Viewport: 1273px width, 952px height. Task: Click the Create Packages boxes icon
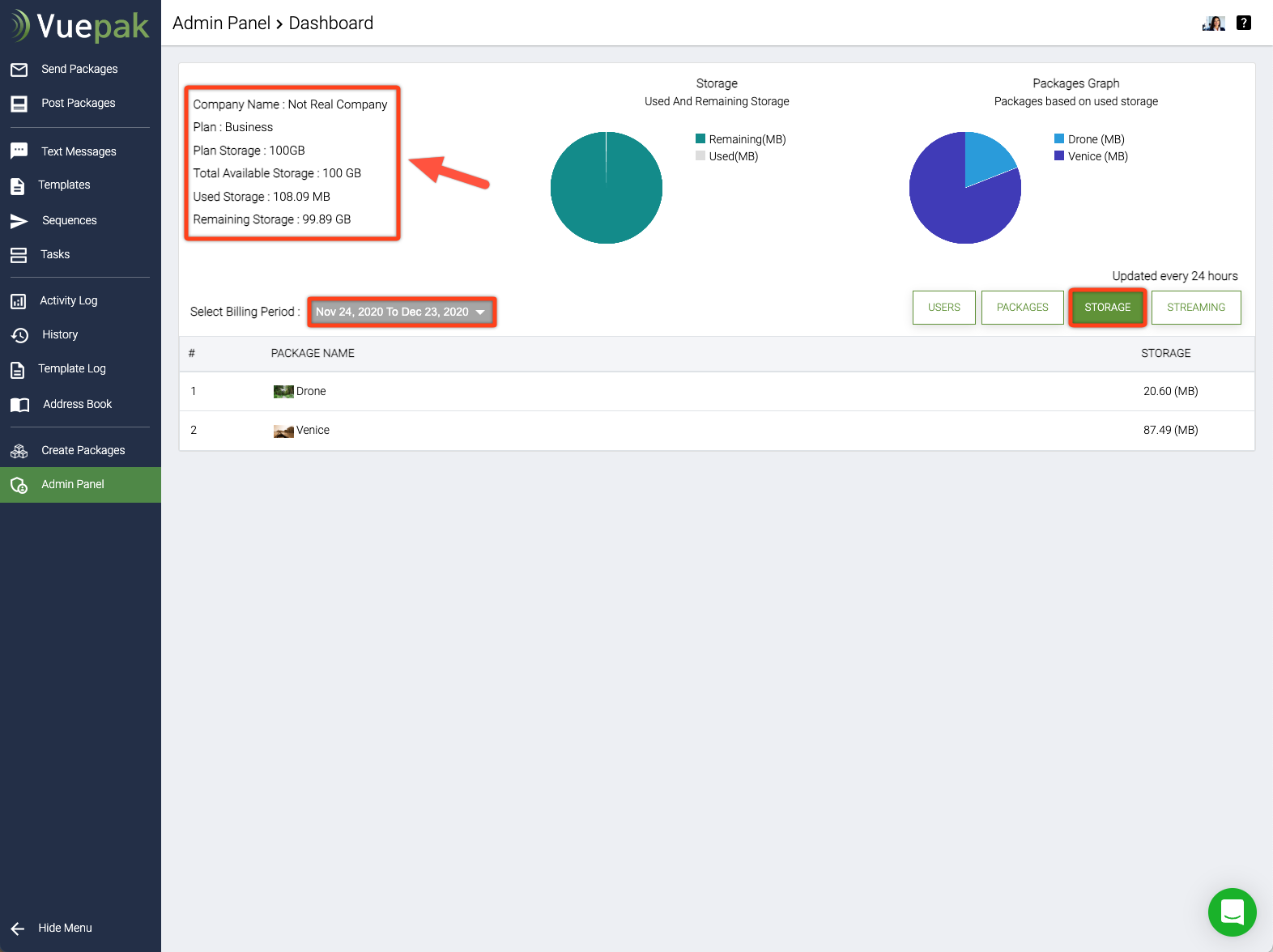click(19, 451)
